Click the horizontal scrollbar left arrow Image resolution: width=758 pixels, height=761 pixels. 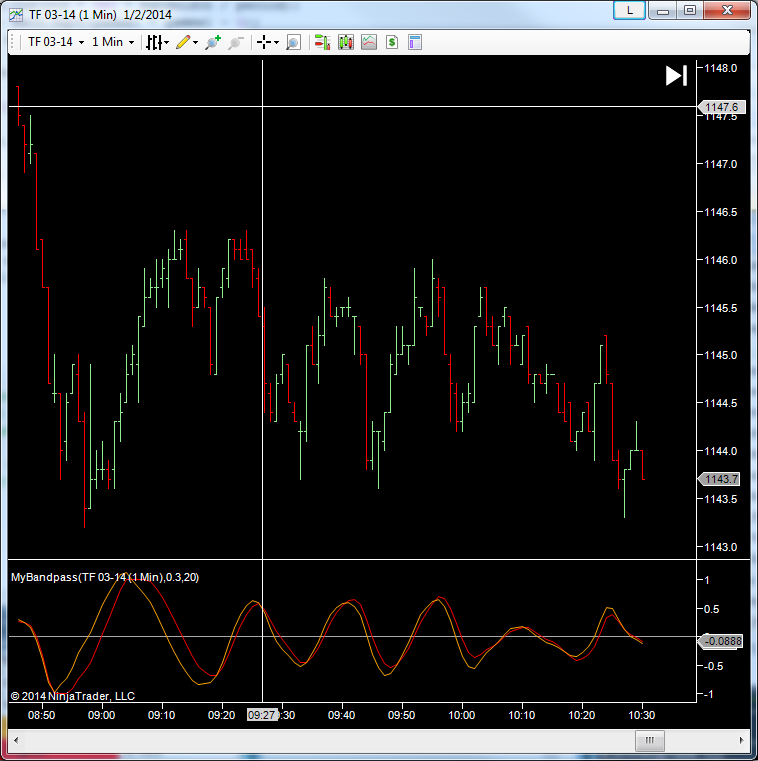[x=16, y=740]
